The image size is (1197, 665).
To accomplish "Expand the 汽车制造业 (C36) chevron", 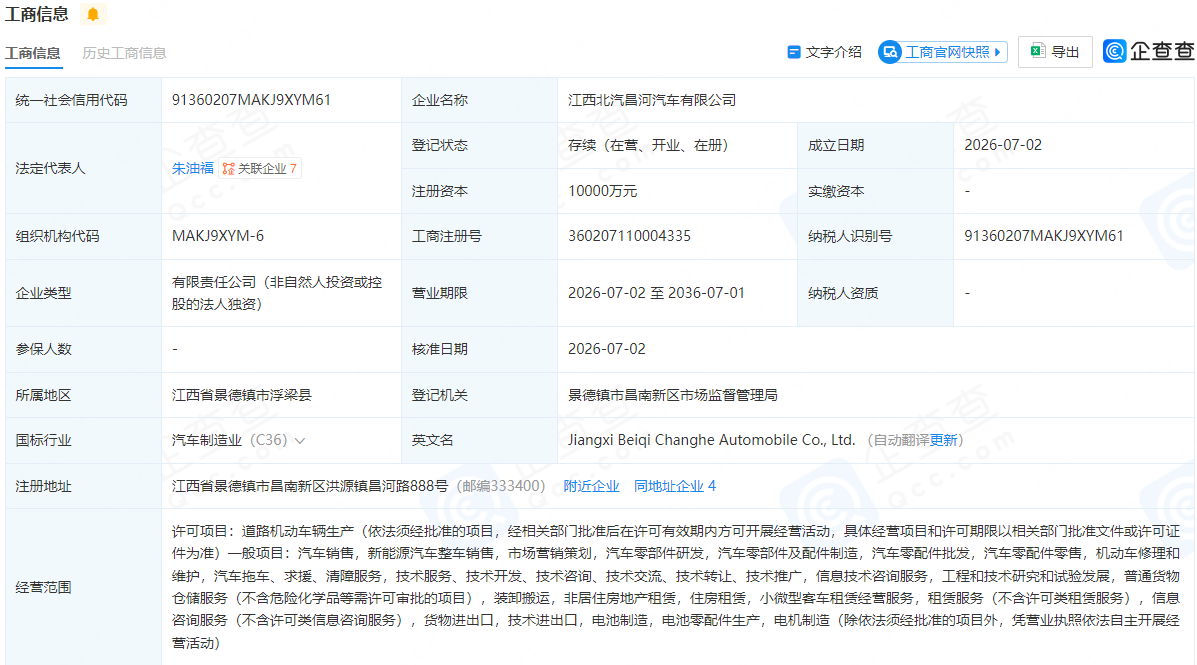I will (300, 441).
